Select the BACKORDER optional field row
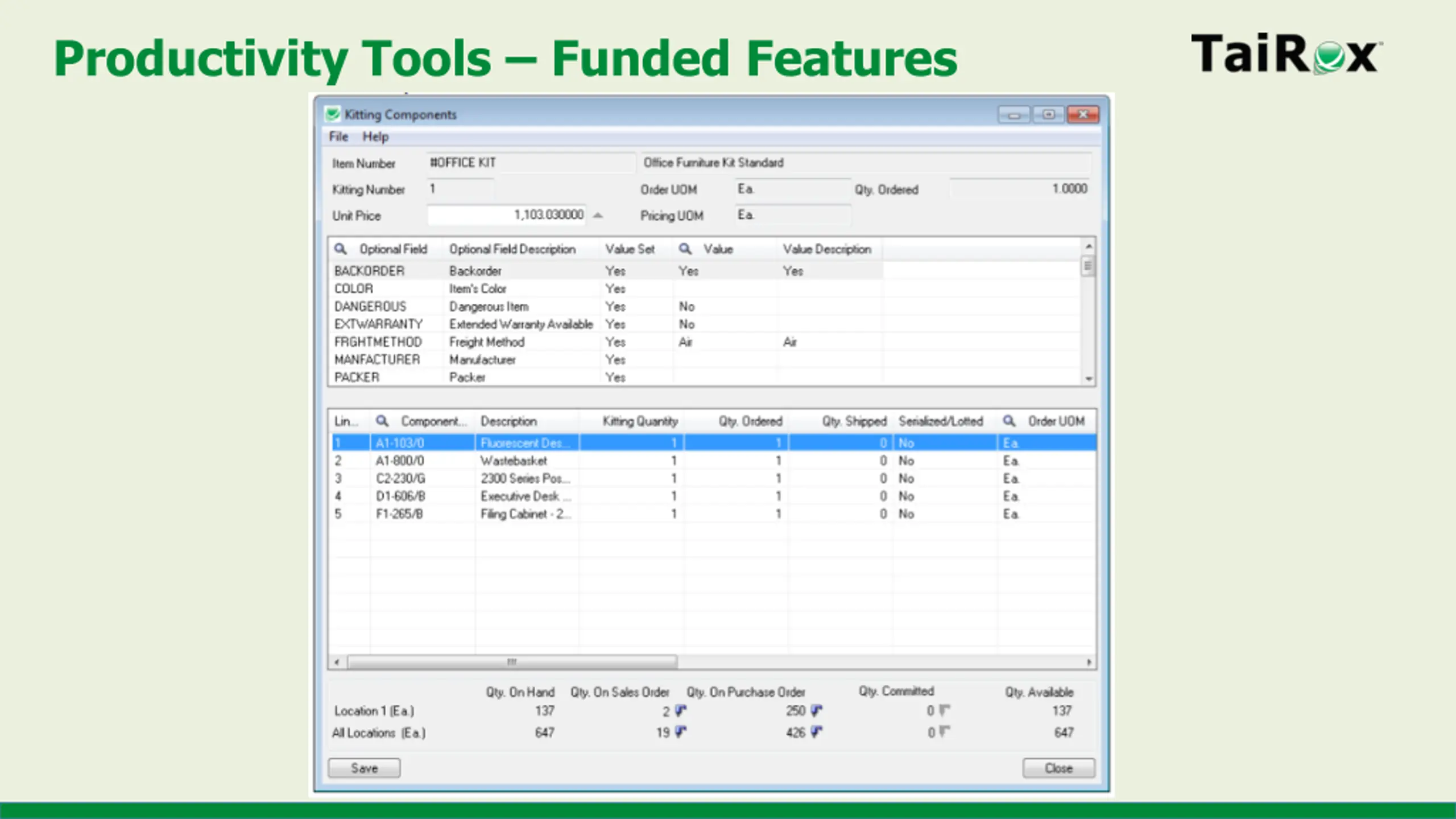This screenshot has width=1456, height=819. 606,271
